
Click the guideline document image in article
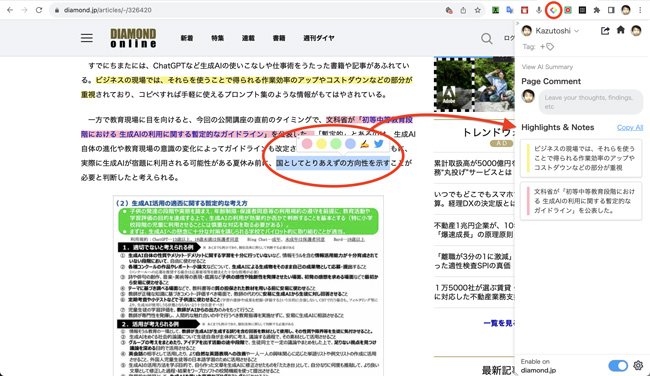pos(248,285)
